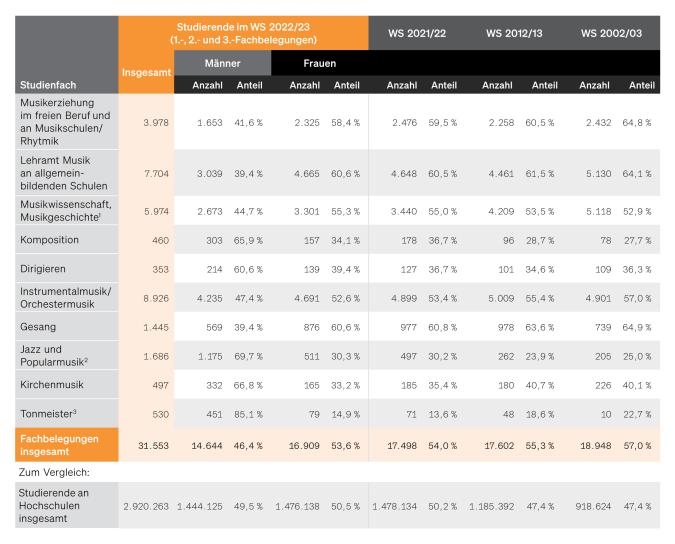Click the Studienfach column header
Viewport: 675px width, 544px height.
[x=47, y=85]
